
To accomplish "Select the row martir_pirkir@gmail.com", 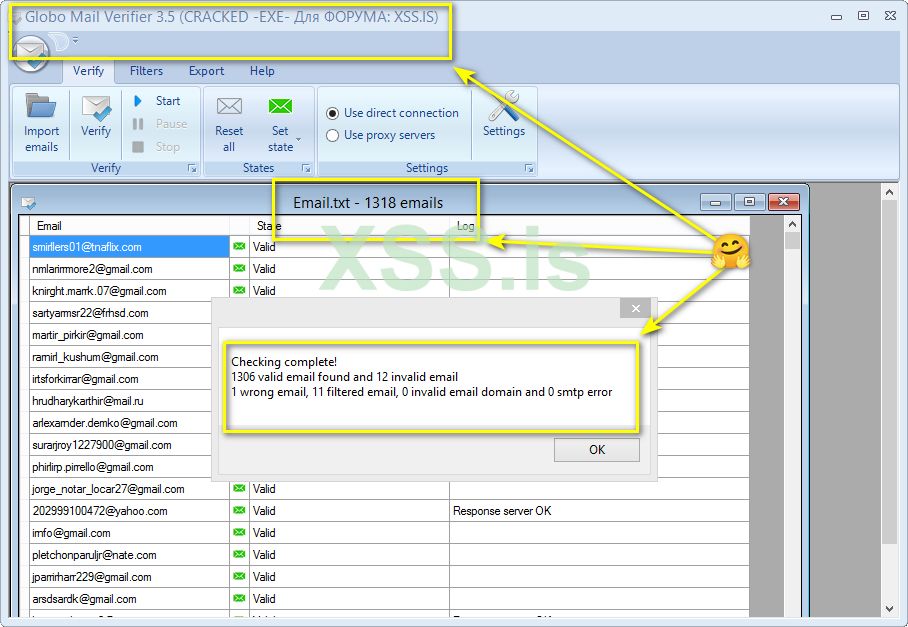I will click(x=120, y=335).
